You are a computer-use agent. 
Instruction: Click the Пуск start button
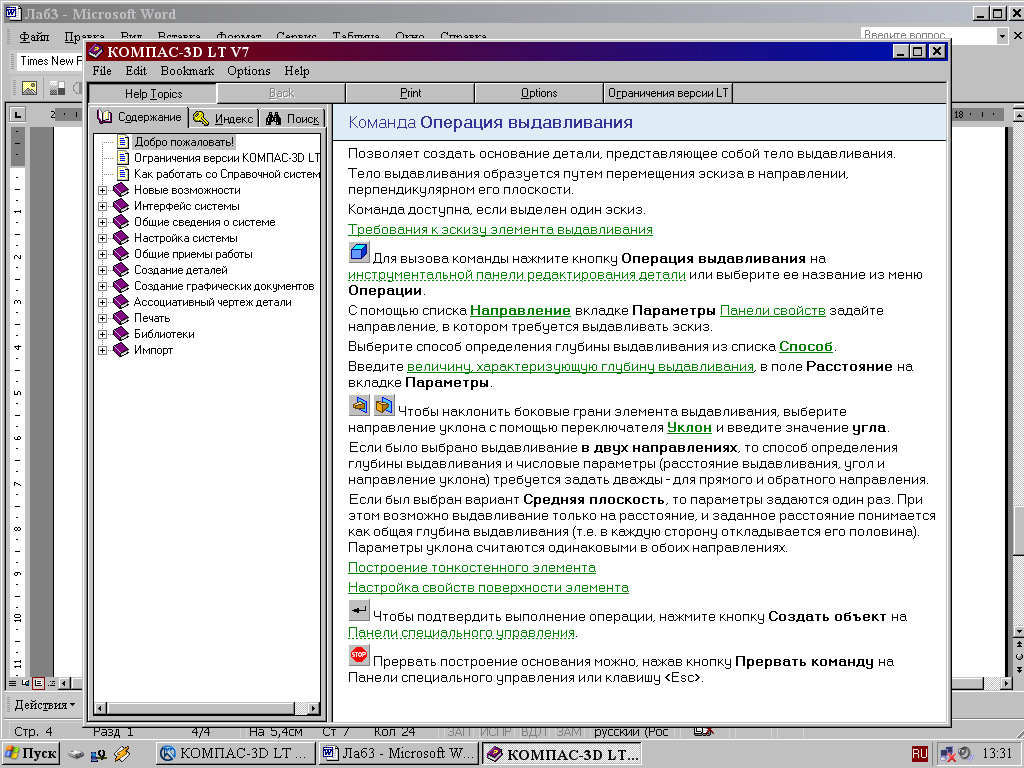click(x=31, y=754)
